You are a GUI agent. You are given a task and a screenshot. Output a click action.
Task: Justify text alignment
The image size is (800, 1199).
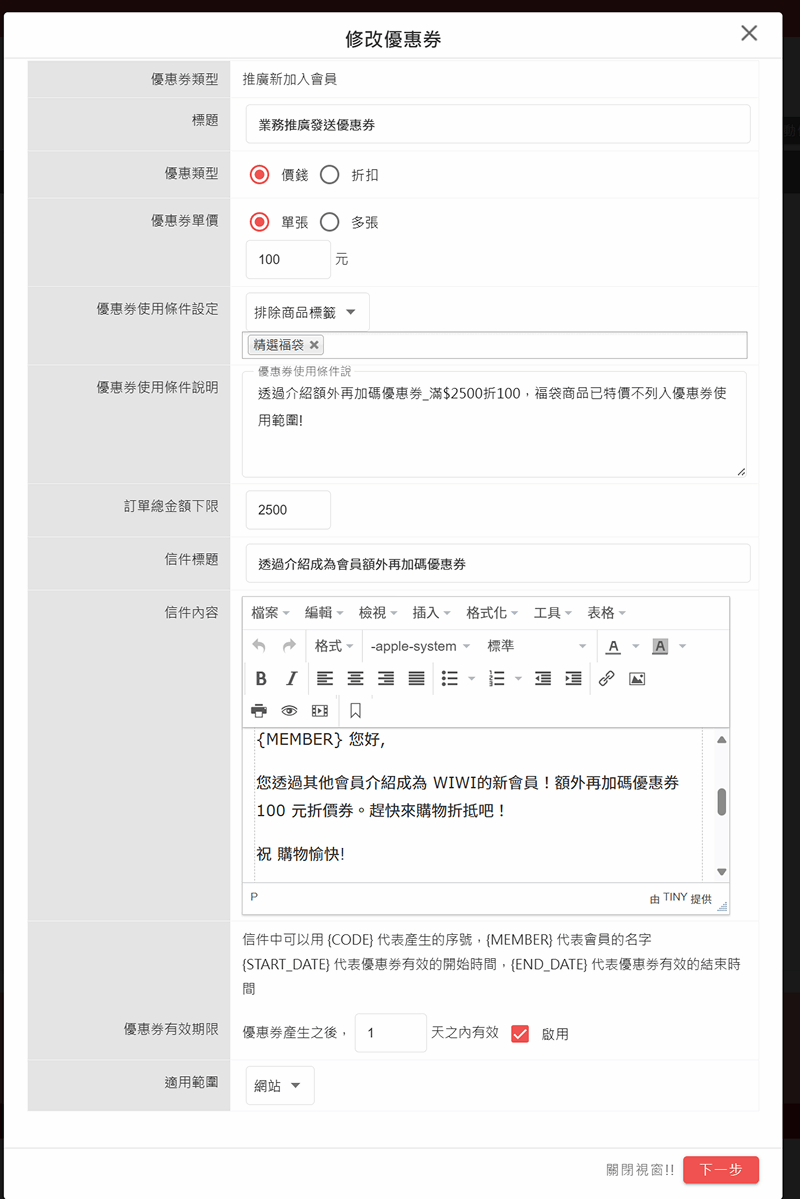pos(416,678)
